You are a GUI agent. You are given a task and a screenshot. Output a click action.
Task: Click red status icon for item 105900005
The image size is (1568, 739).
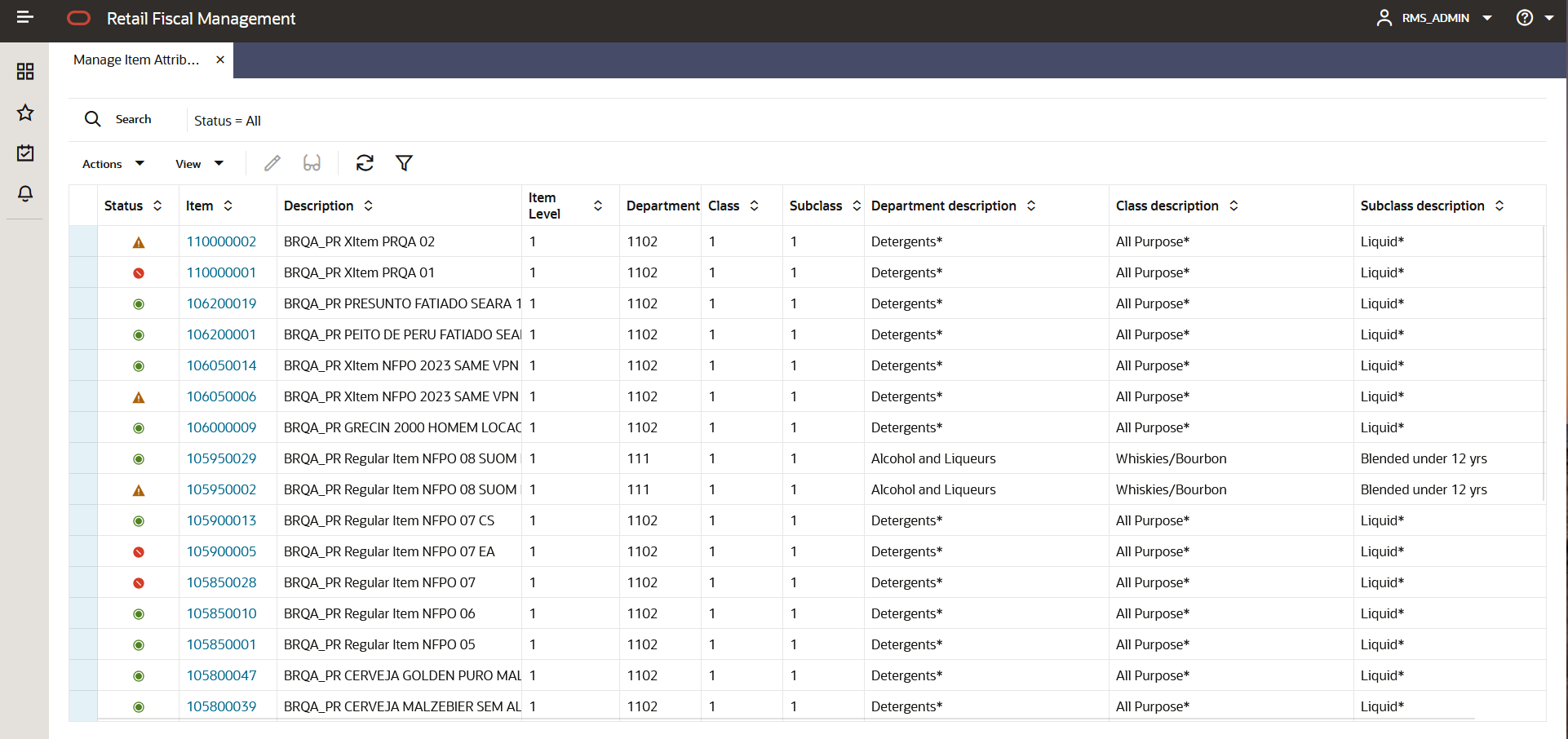click(139, 552)
